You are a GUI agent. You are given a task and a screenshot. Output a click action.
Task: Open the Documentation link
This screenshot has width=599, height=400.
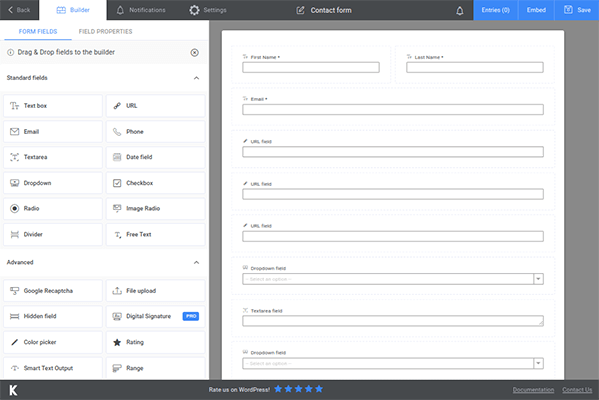point(533,390)
